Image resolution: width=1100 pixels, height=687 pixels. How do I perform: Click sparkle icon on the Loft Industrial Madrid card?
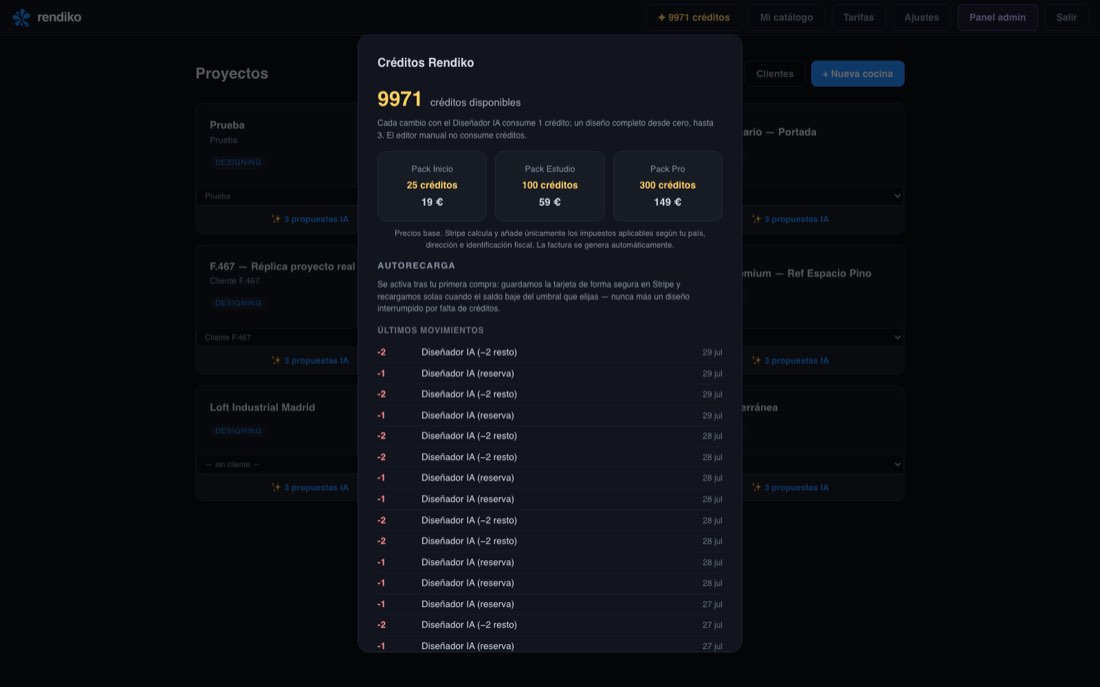pyautogui.click(x=276, y=487)
